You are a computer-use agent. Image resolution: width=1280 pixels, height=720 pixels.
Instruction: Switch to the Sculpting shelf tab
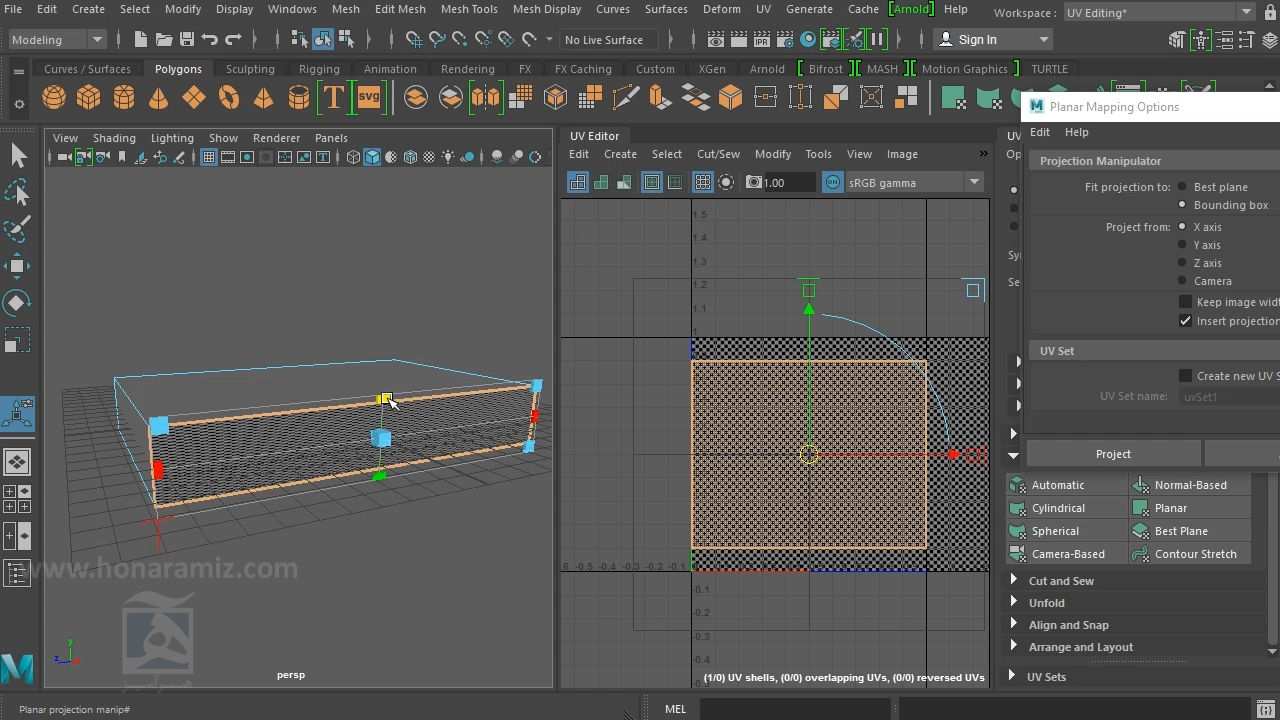coord(250,69)
